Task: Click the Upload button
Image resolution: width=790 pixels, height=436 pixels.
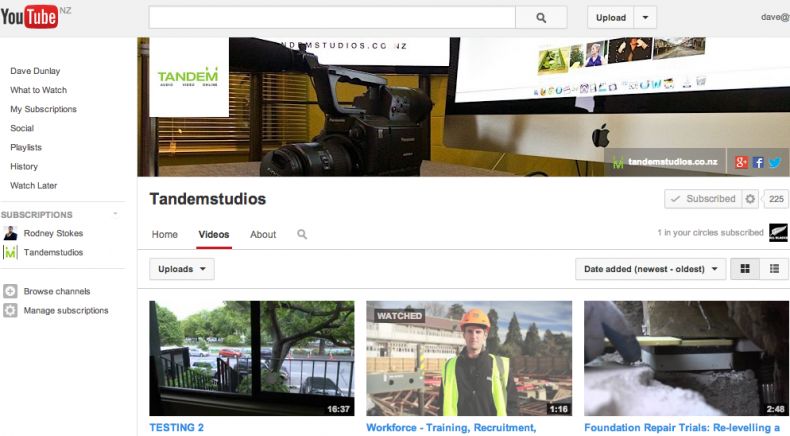Action: (x=611, y=18)
